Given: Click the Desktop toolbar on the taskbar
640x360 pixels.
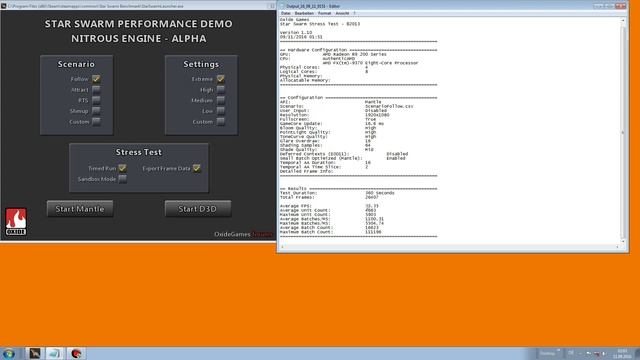Looking at the screenshot, I should [x=548, y=353].
